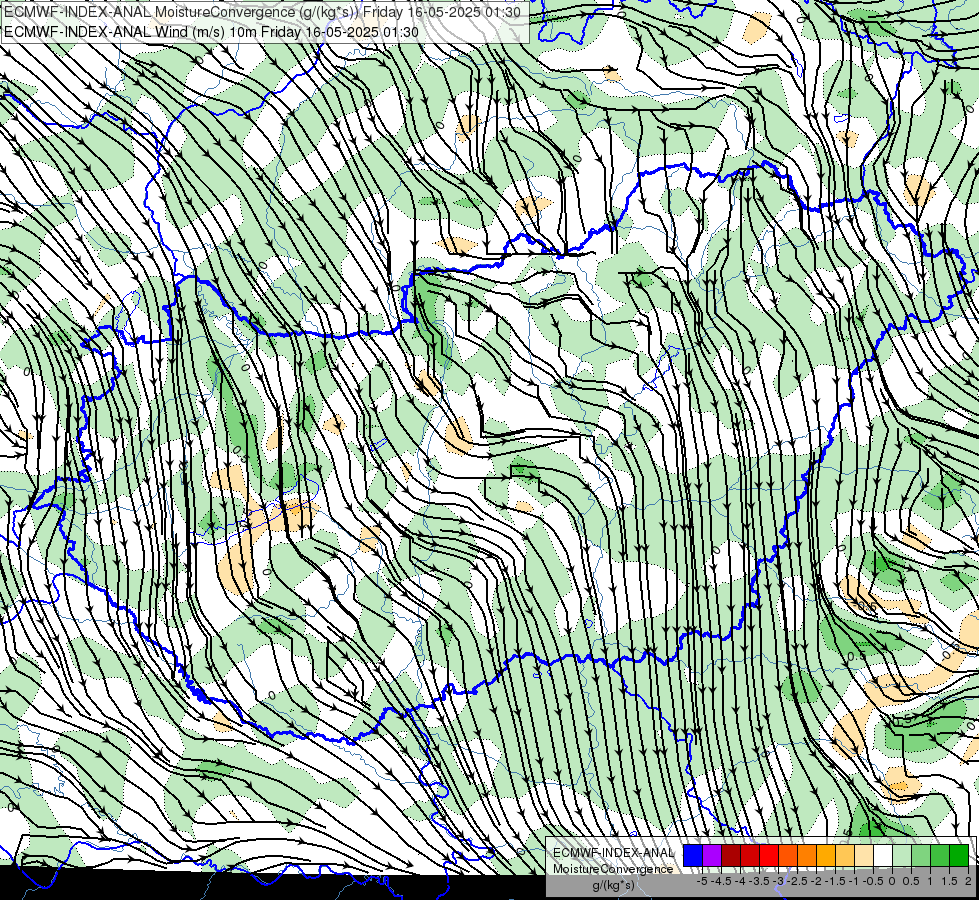The height and width of the screenshot is (900, 979).
Task: Click the Wind (m/s) 10m title line
Action: [x=211, y=32]
